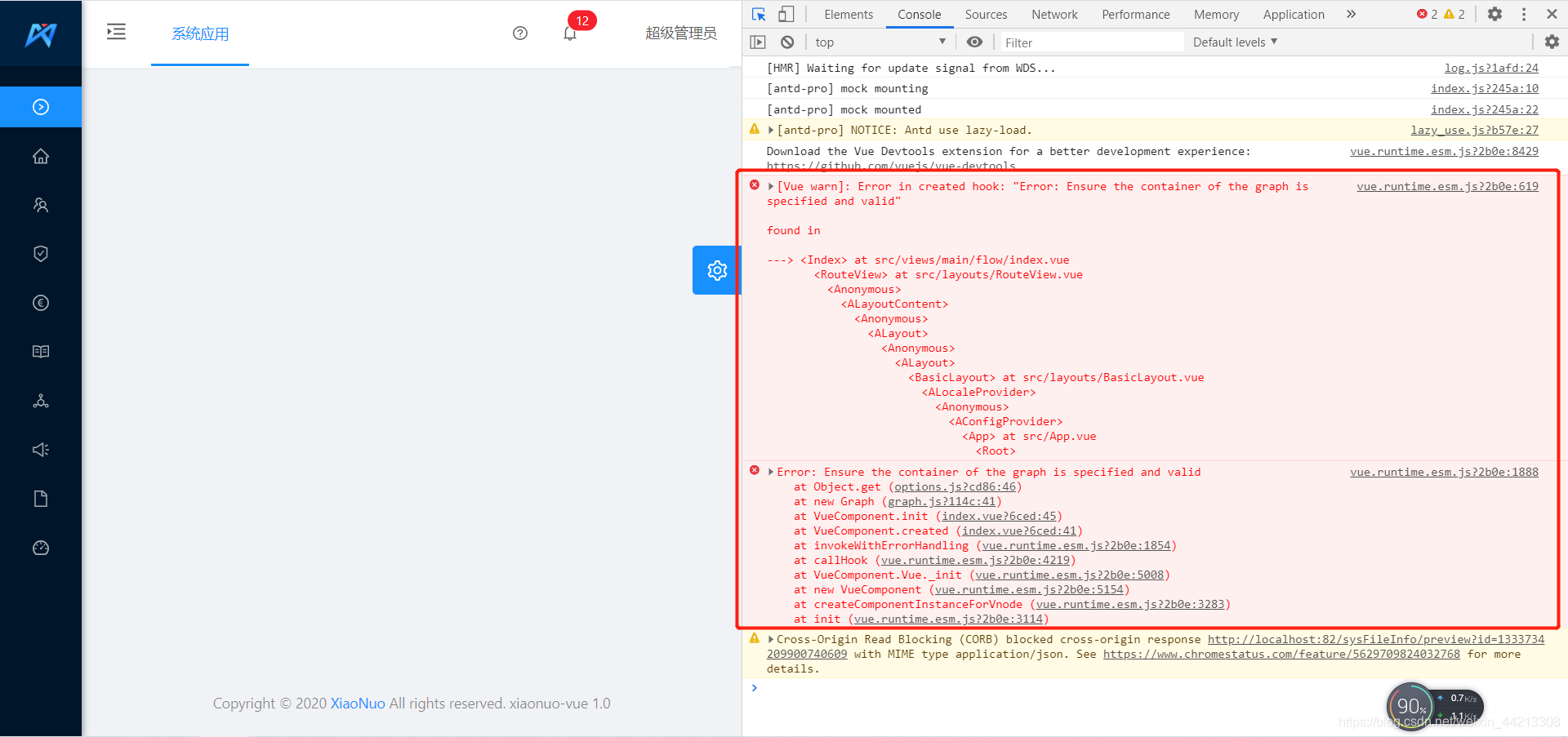The height and width of the screenshot is (737, 1568).
Task: Expand the Cross-Origin Read Blocking warning
Action: [x=771, y=639]
